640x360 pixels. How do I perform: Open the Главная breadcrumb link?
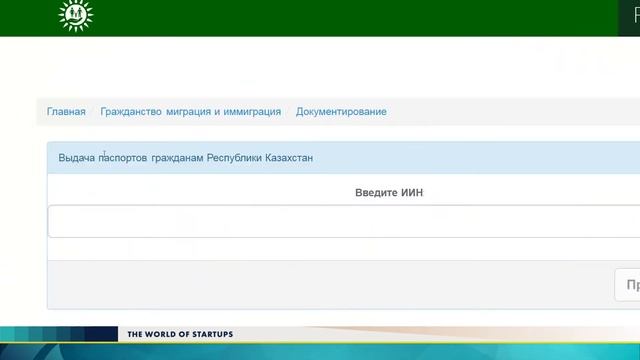pos(66,111)
